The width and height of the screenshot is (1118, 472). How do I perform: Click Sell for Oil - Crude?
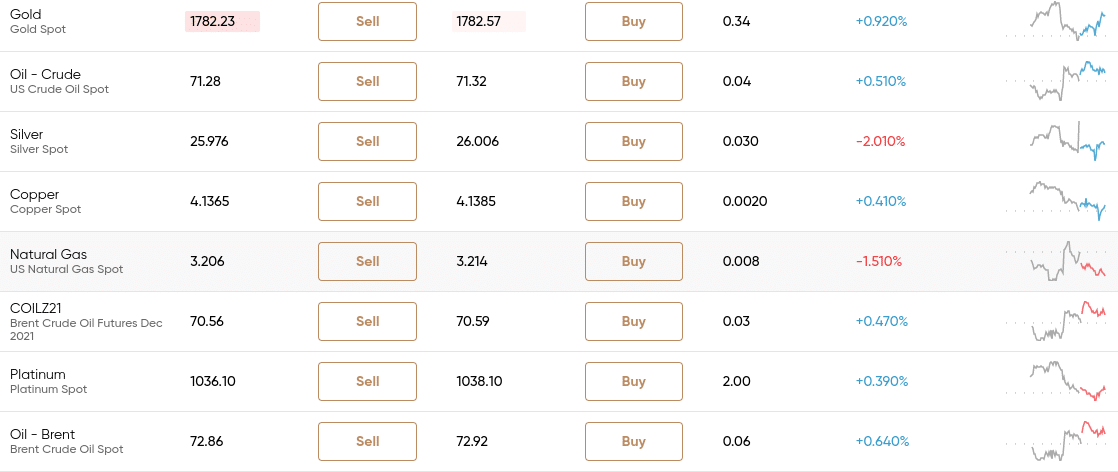tap(367, 81)
